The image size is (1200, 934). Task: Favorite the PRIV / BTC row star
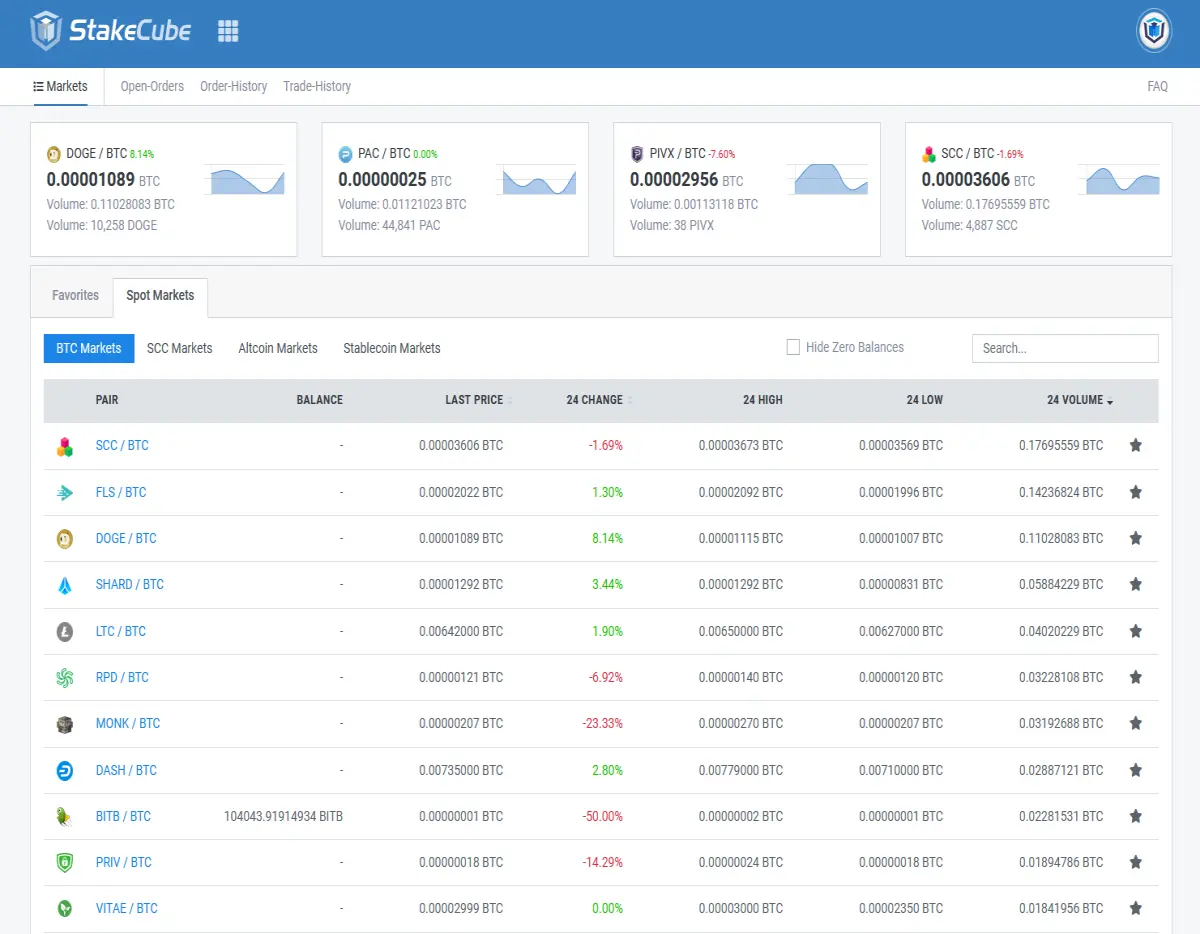coord(1136,862)
